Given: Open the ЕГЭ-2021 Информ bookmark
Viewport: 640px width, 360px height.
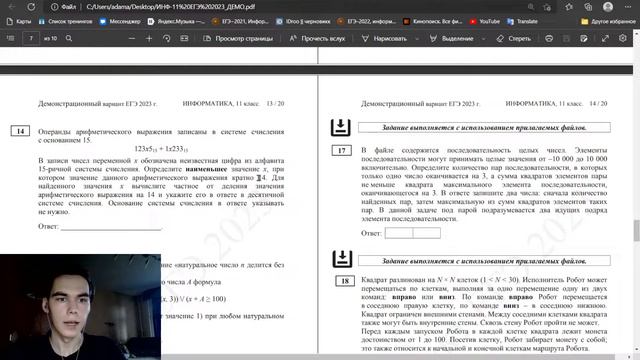Looking at the screenshot, I should [x=240, y=21].
